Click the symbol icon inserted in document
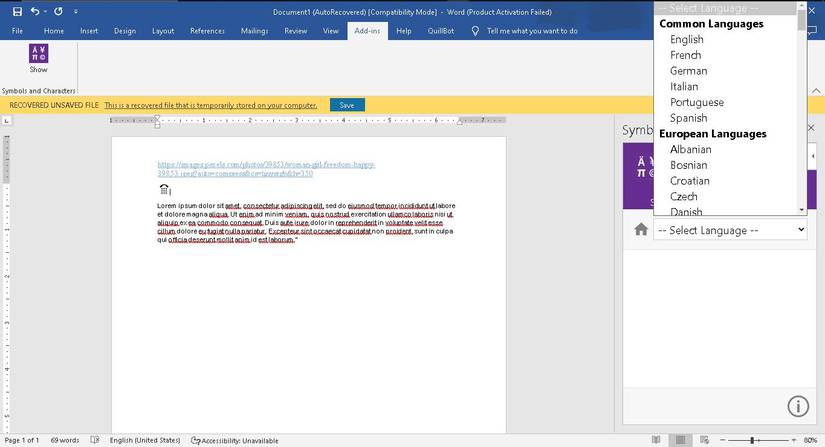 pyautogui.click(x=164, y=189)
